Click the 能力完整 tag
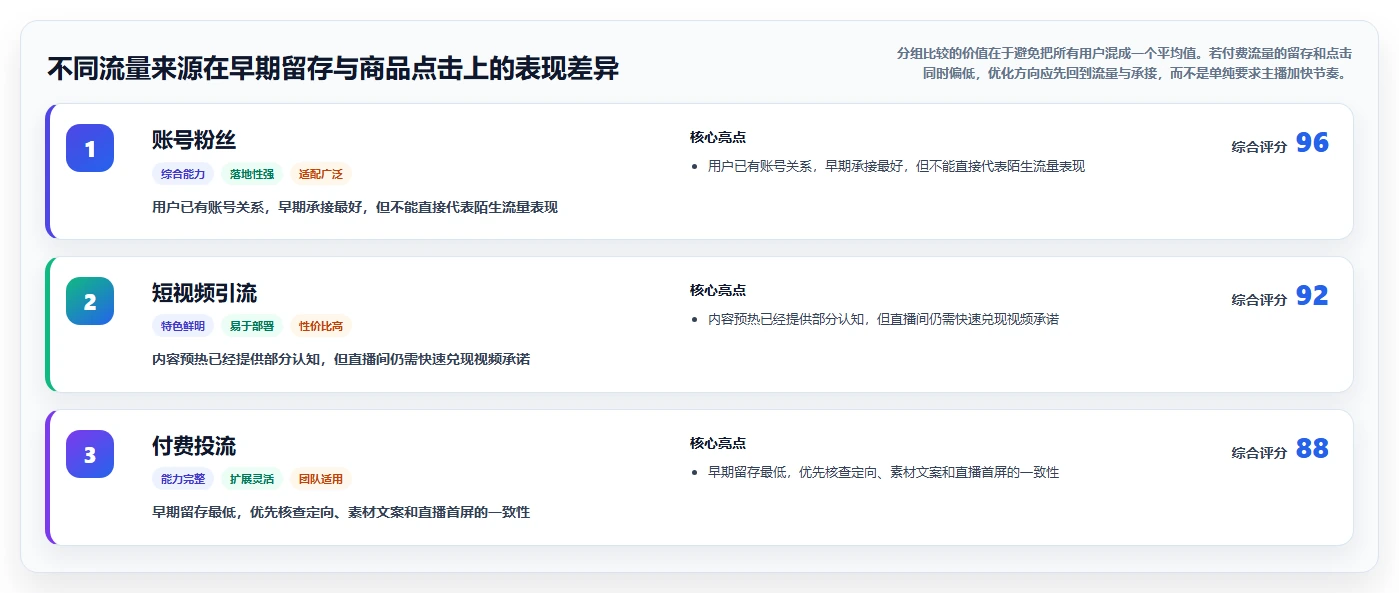 point(183,479)
